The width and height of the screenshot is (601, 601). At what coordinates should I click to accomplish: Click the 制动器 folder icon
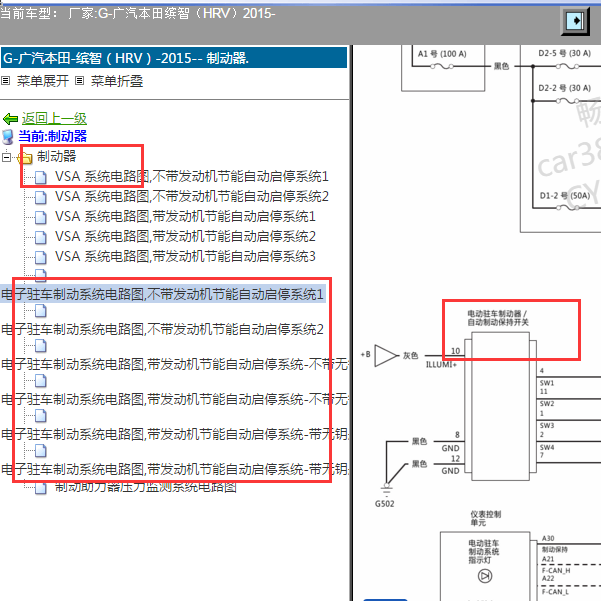(x=25, y=157)
